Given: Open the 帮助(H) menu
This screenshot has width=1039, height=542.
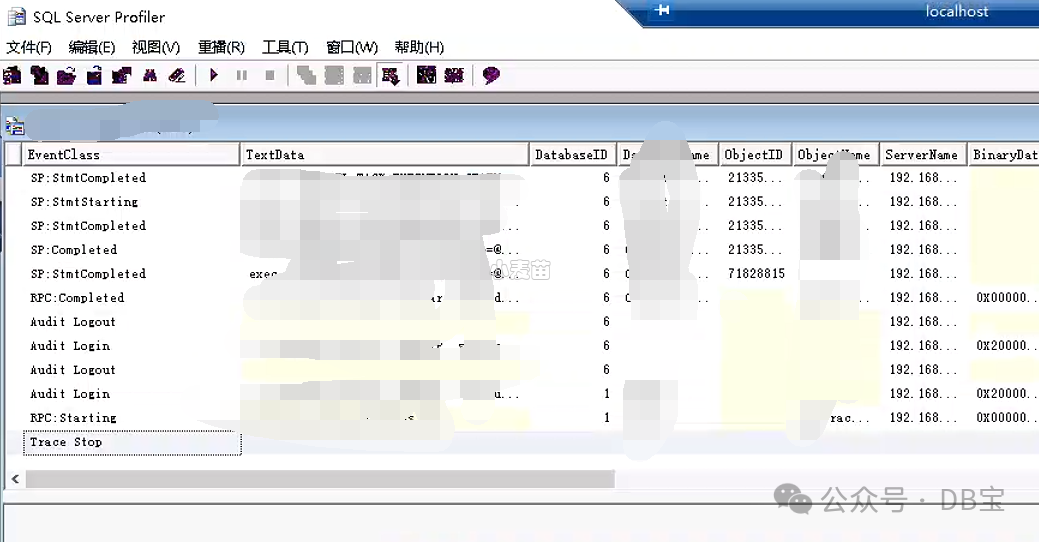Looking at the screenshot, I should point(419,47).
